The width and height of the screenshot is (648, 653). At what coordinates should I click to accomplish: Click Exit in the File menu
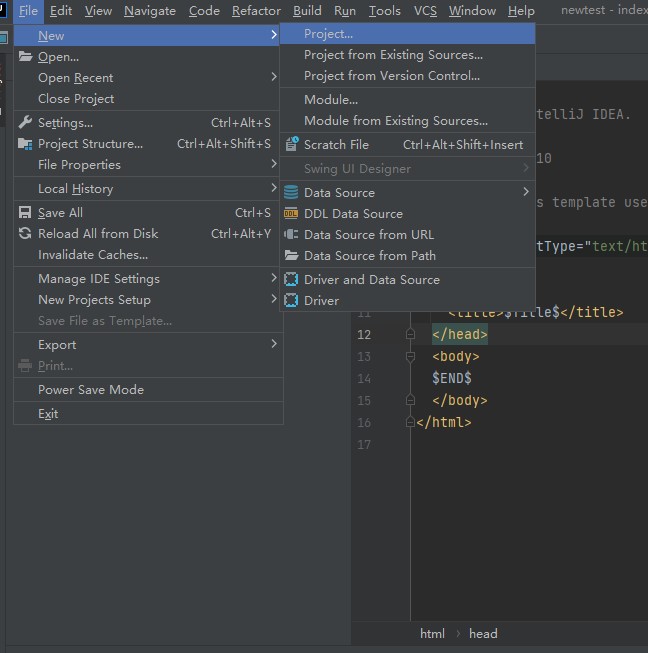[x=147, y=414]
